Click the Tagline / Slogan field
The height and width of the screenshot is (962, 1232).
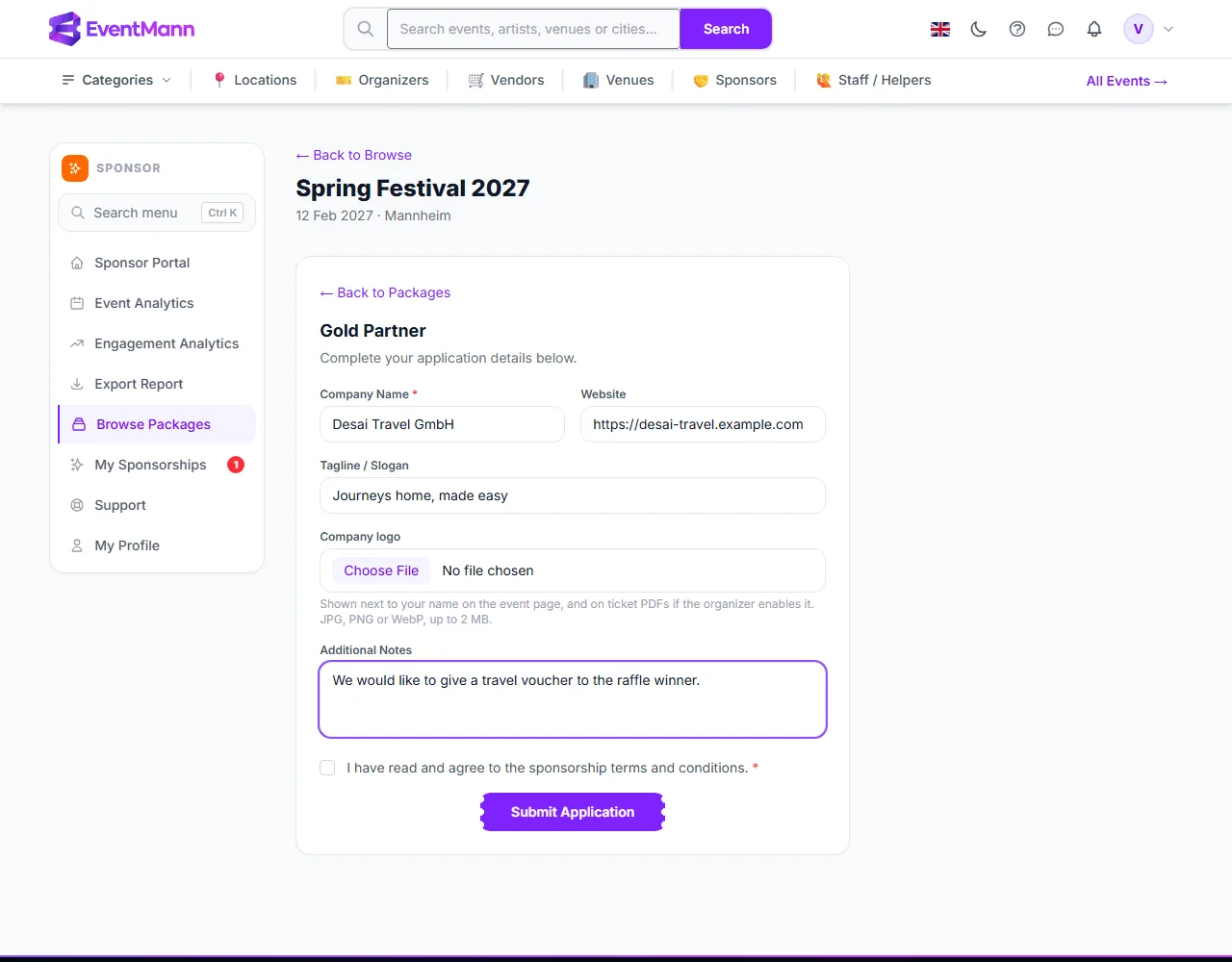pyautogui.click(x=573, y=495)
